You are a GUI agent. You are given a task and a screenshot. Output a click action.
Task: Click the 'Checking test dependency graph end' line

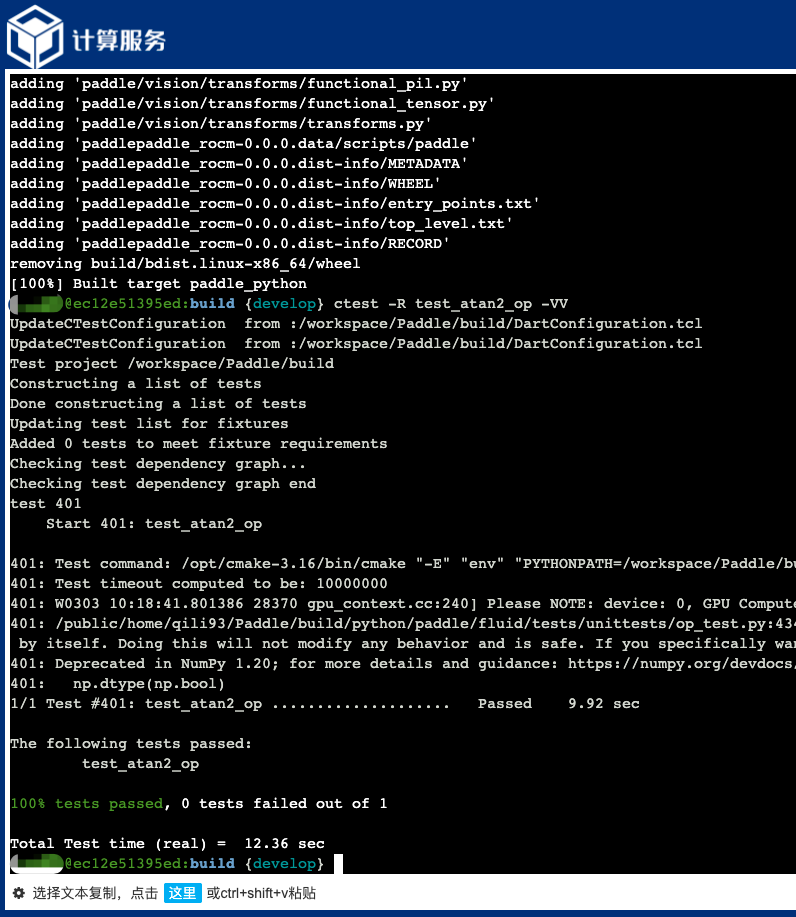pos(163,483)
